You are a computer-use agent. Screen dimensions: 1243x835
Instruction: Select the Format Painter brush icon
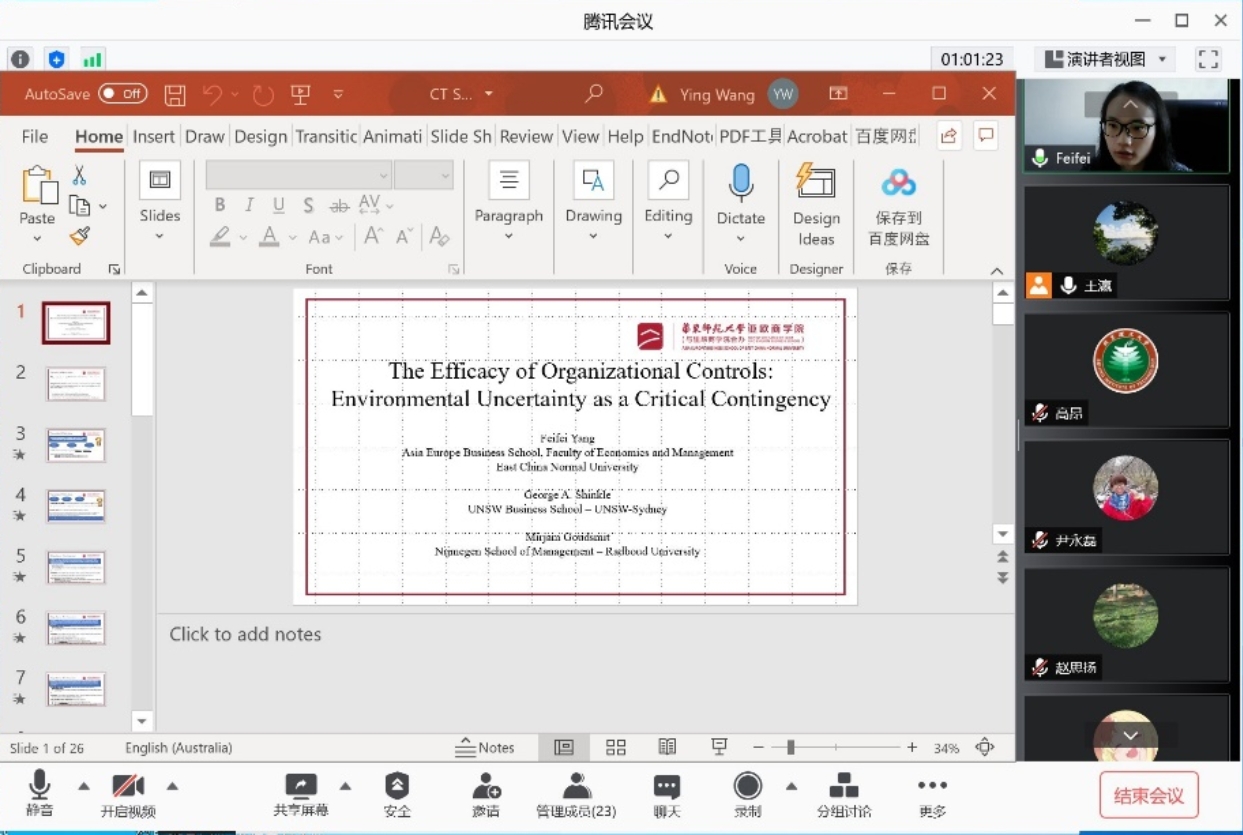click(80, 236)
